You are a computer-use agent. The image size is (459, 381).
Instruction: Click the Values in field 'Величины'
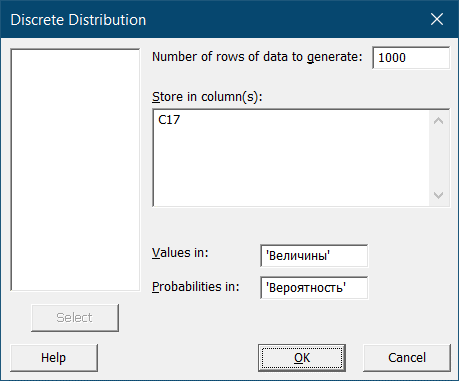click(314, 256)
